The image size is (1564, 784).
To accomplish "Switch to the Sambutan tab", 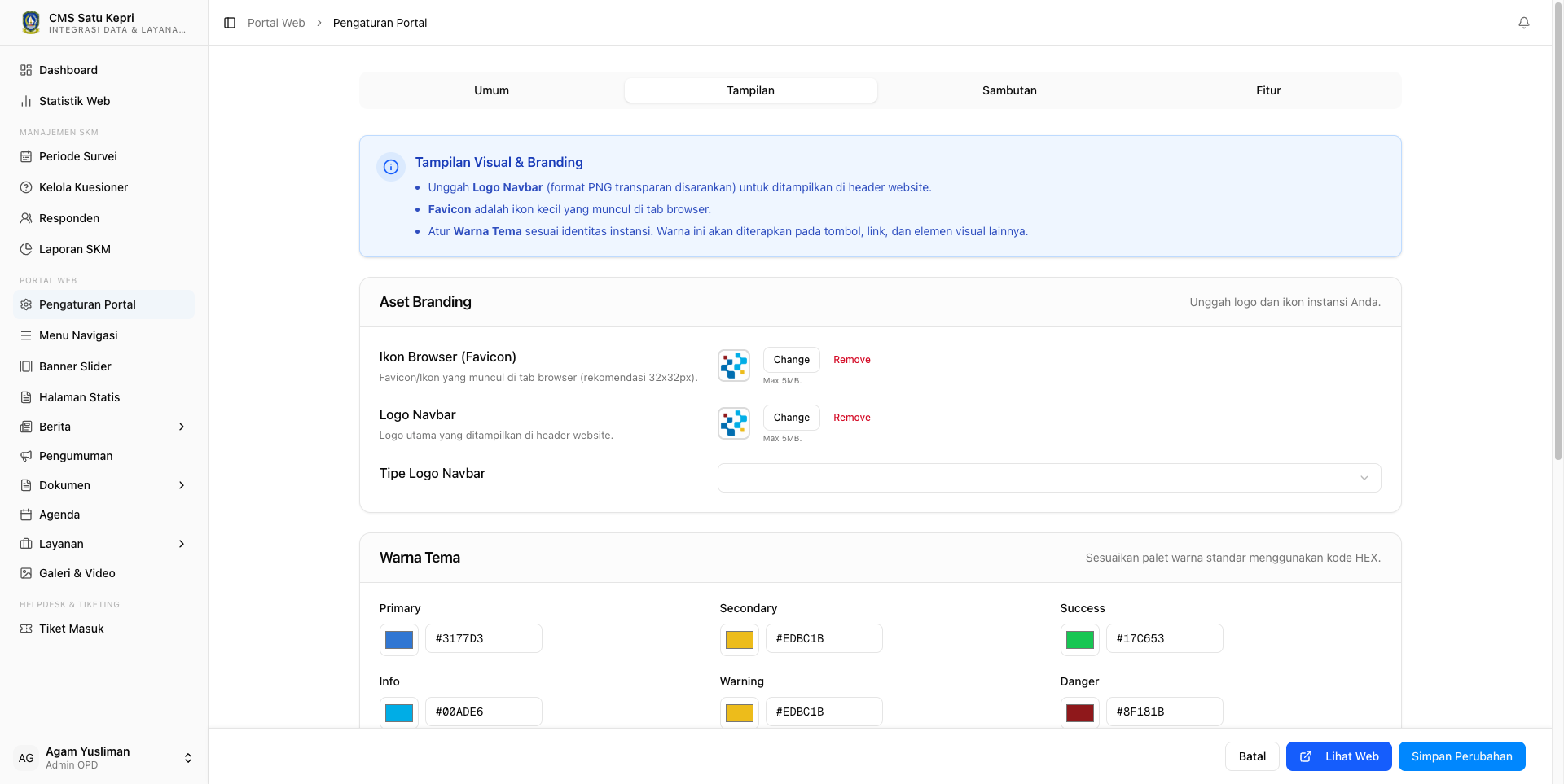I will (x=1009, y=90).
